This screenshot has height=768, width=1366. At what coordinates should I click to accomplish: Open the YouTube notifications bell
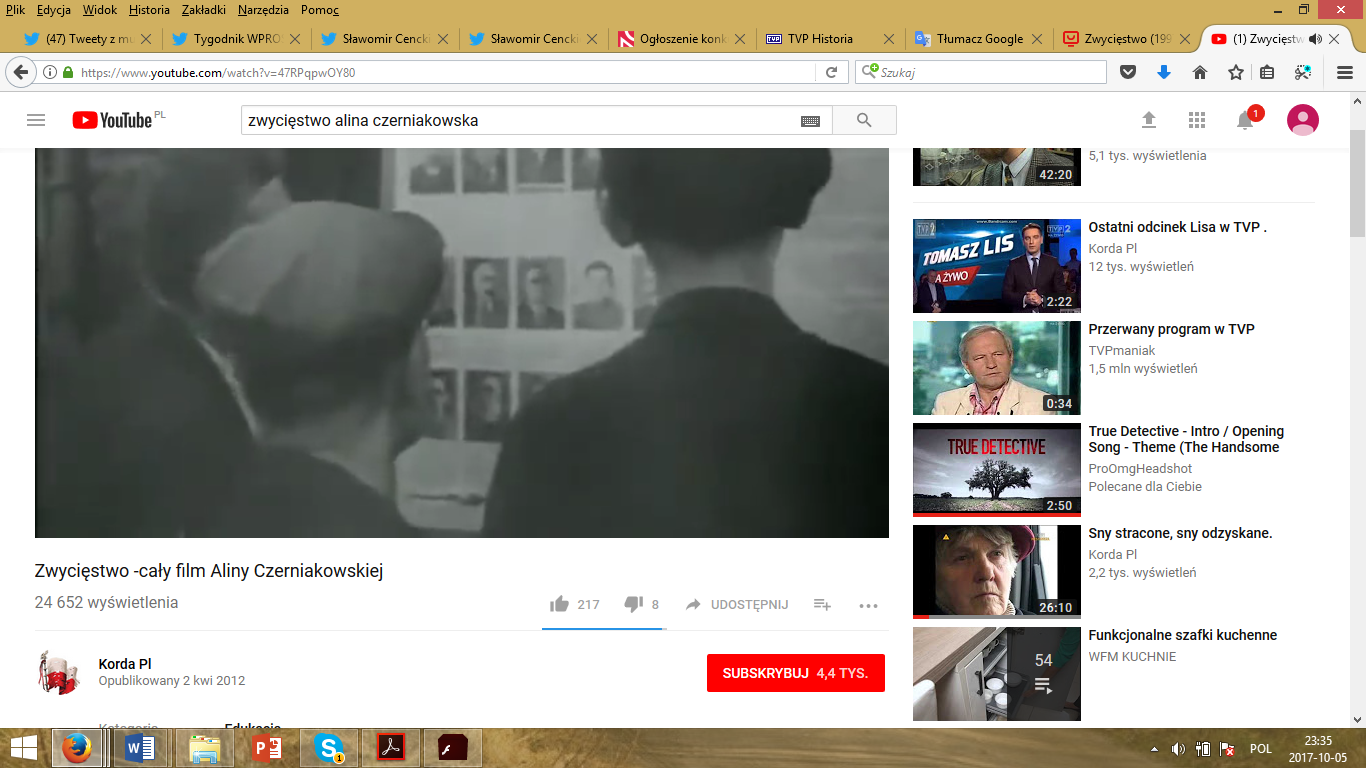[x=1245, y=120]
